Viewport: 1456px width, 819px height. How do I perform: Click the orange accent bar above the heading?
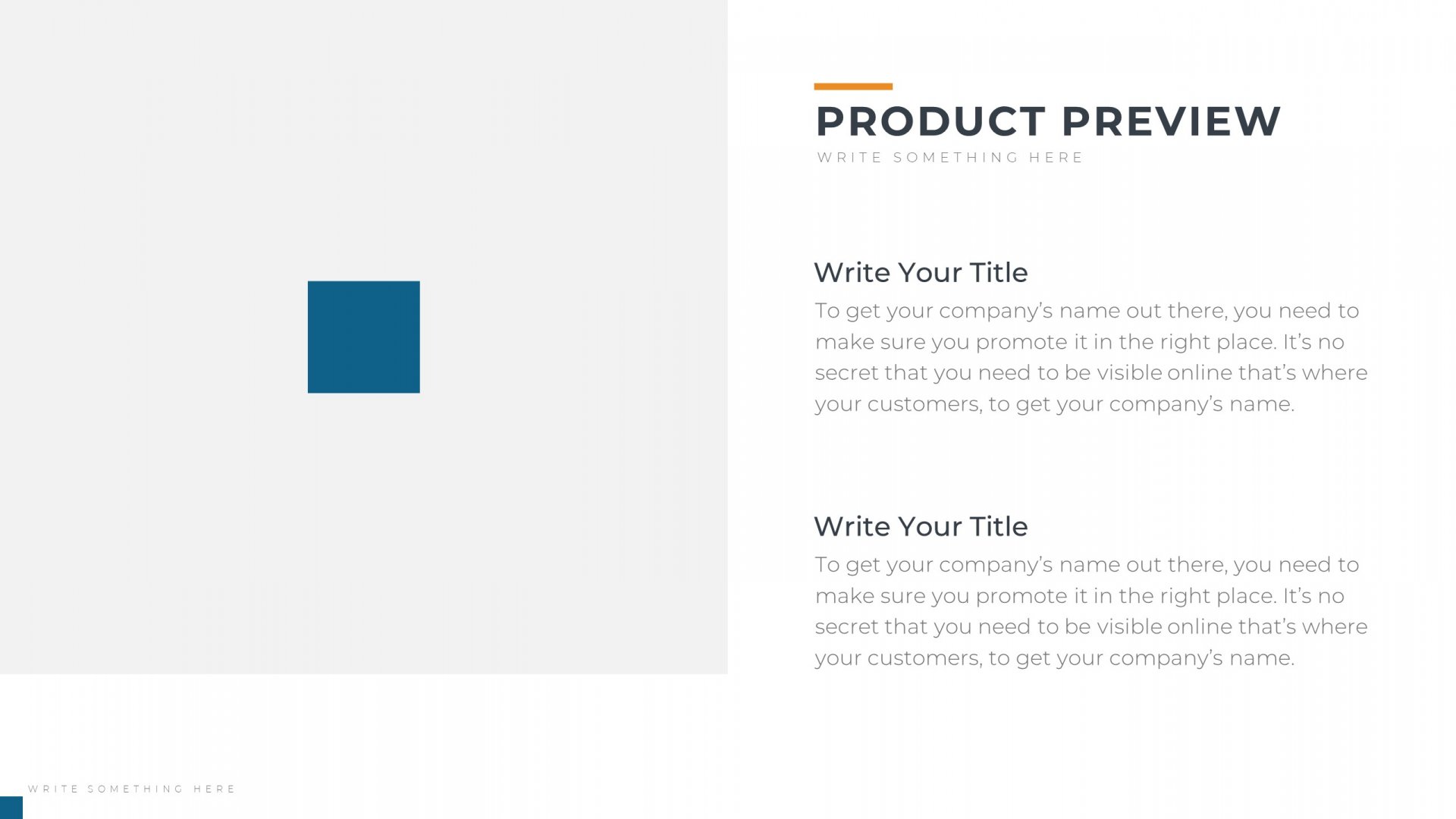(x=853, y=86)
